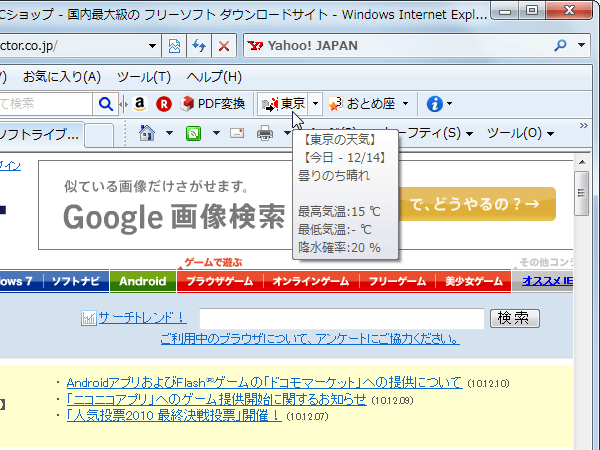Select the Android navigation tab
The image size is (600, 450).
click(143, 281)
